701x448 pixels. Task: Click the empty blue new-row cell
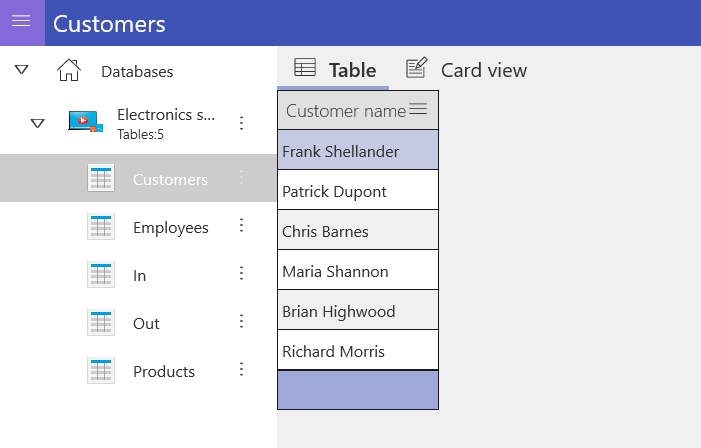coord(357,390)
